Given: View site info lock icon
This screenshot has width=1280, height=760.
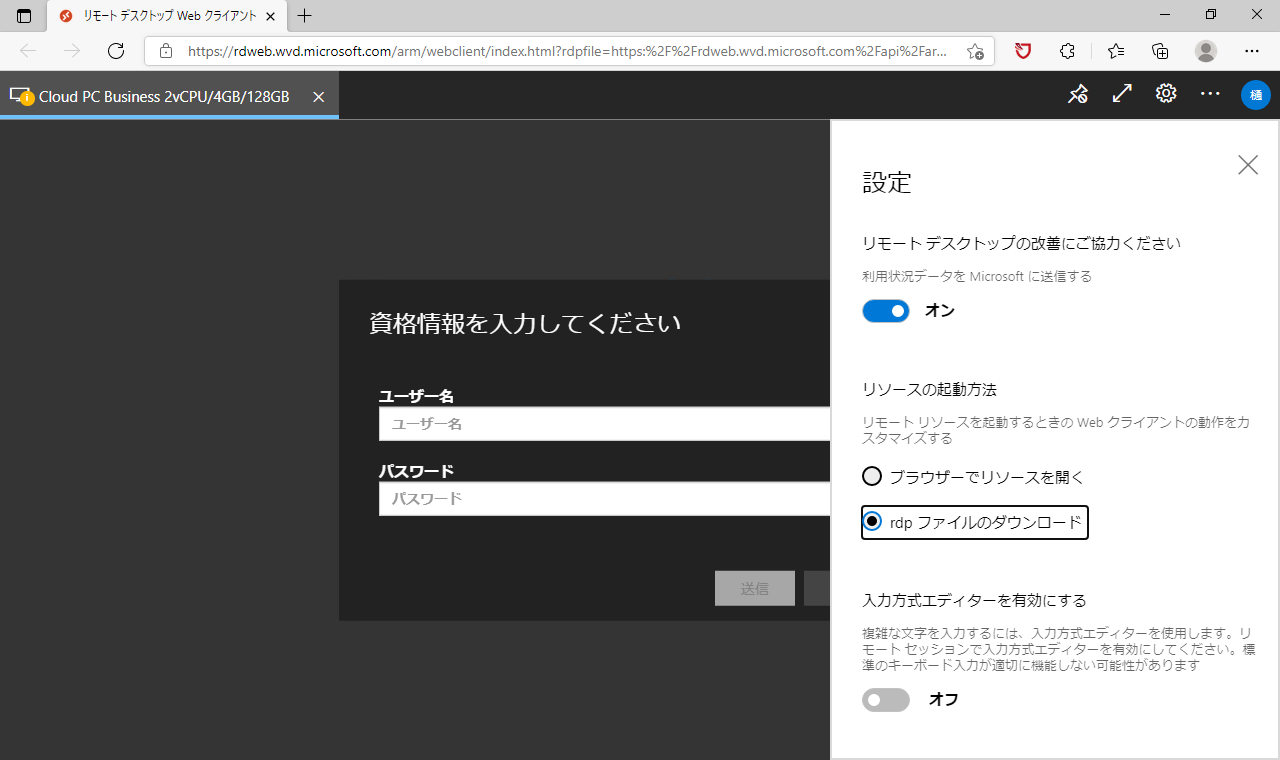Looking at the screenshot, I should click(x=166, y=51).
